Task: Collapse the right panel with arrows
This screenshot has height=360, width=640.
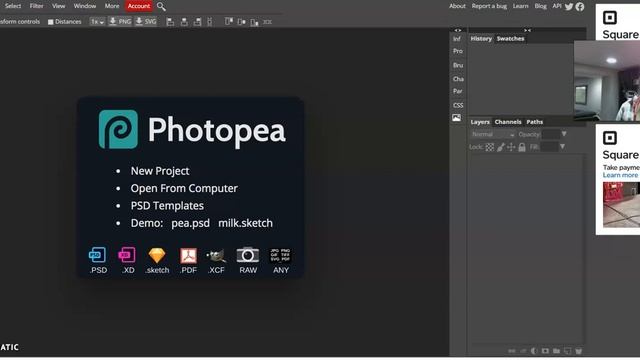Action: pyautogui.click(x=527, y=30)
